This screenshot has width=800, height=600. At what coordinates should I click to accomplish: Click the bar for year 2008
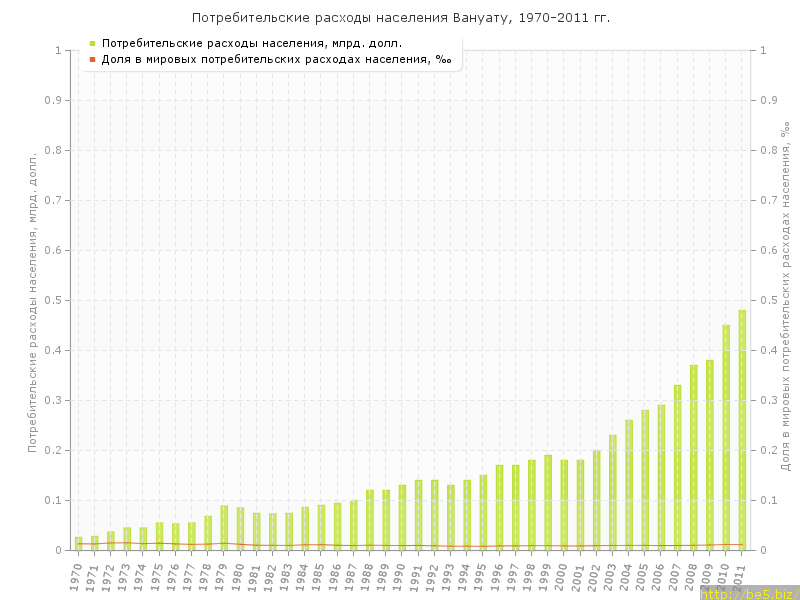tap(693, 458)
